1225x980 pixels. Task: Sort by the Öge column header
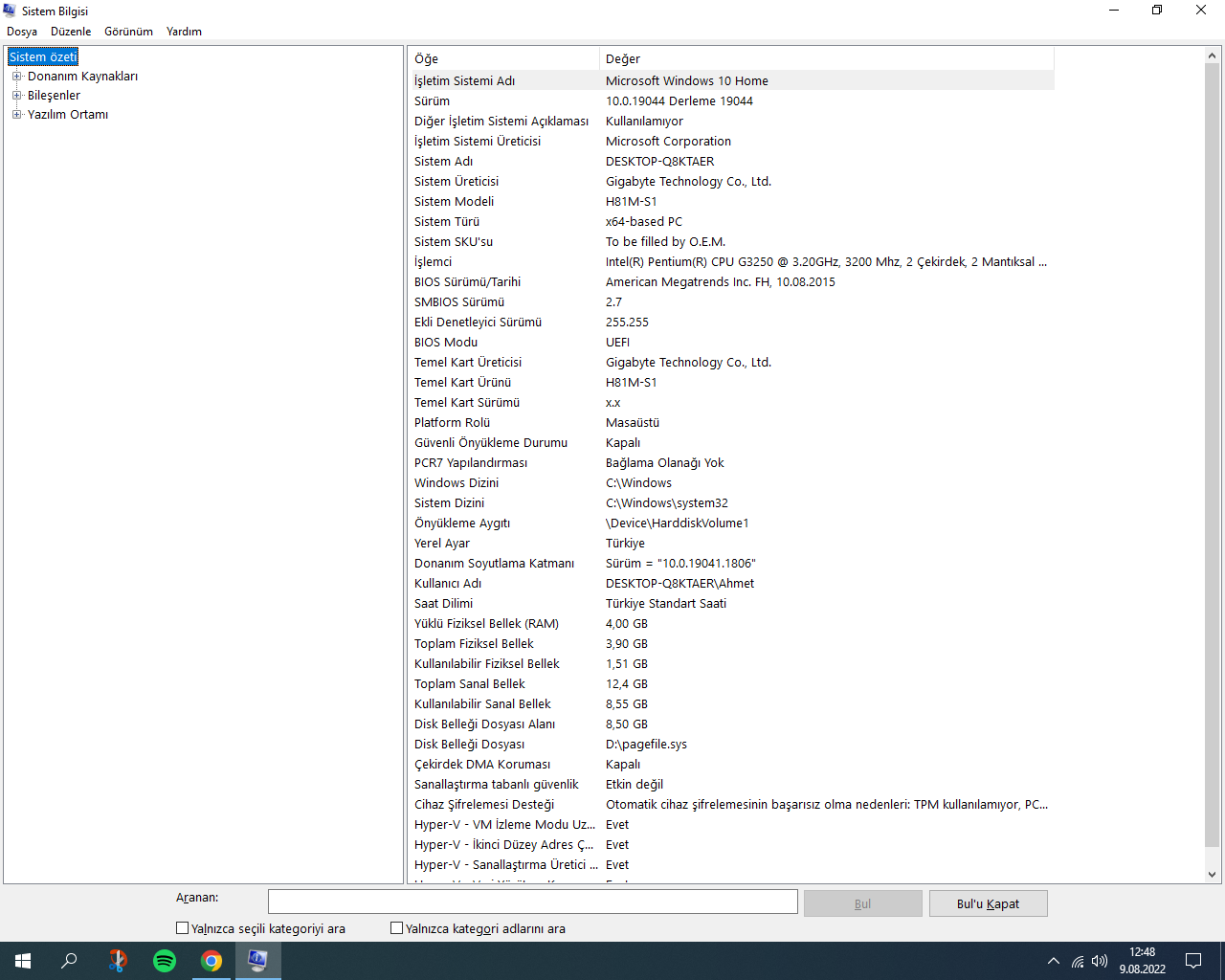click(504, 58)
